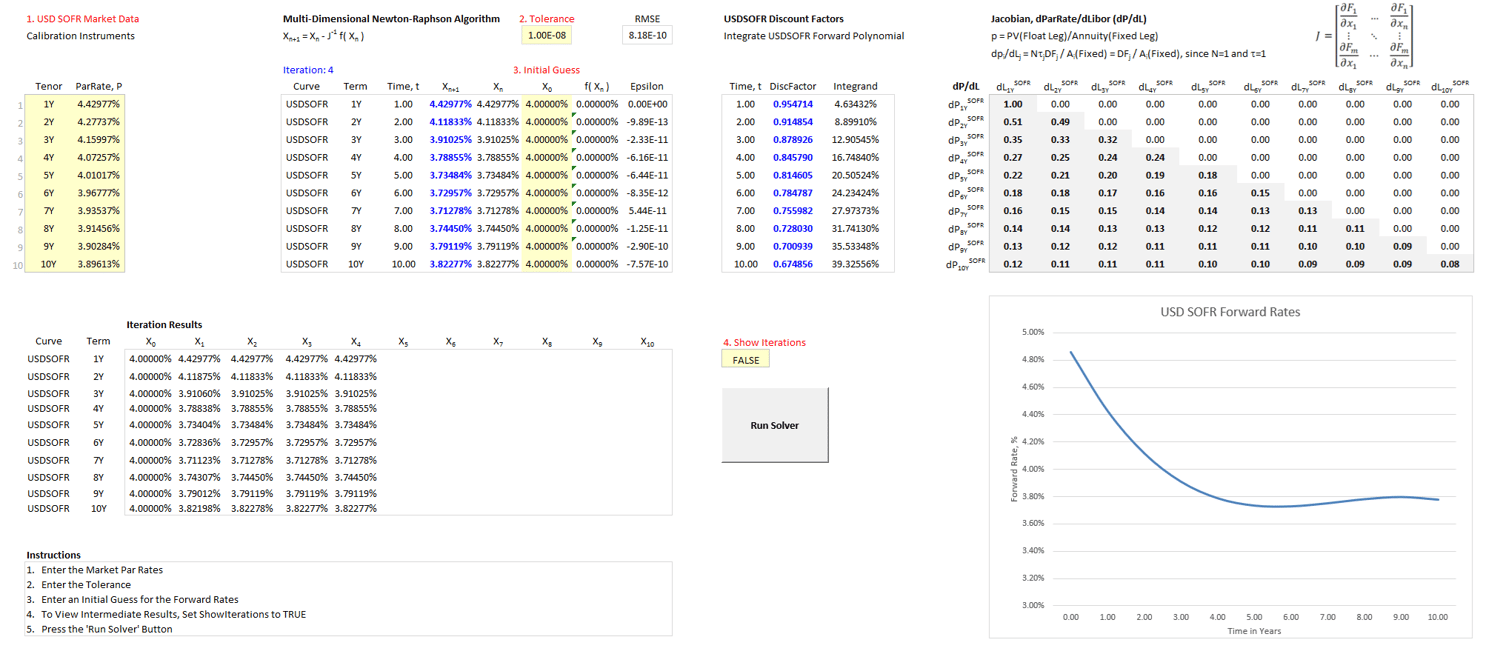Select the X1 iteration value 4.11875%

click(201, 376)
